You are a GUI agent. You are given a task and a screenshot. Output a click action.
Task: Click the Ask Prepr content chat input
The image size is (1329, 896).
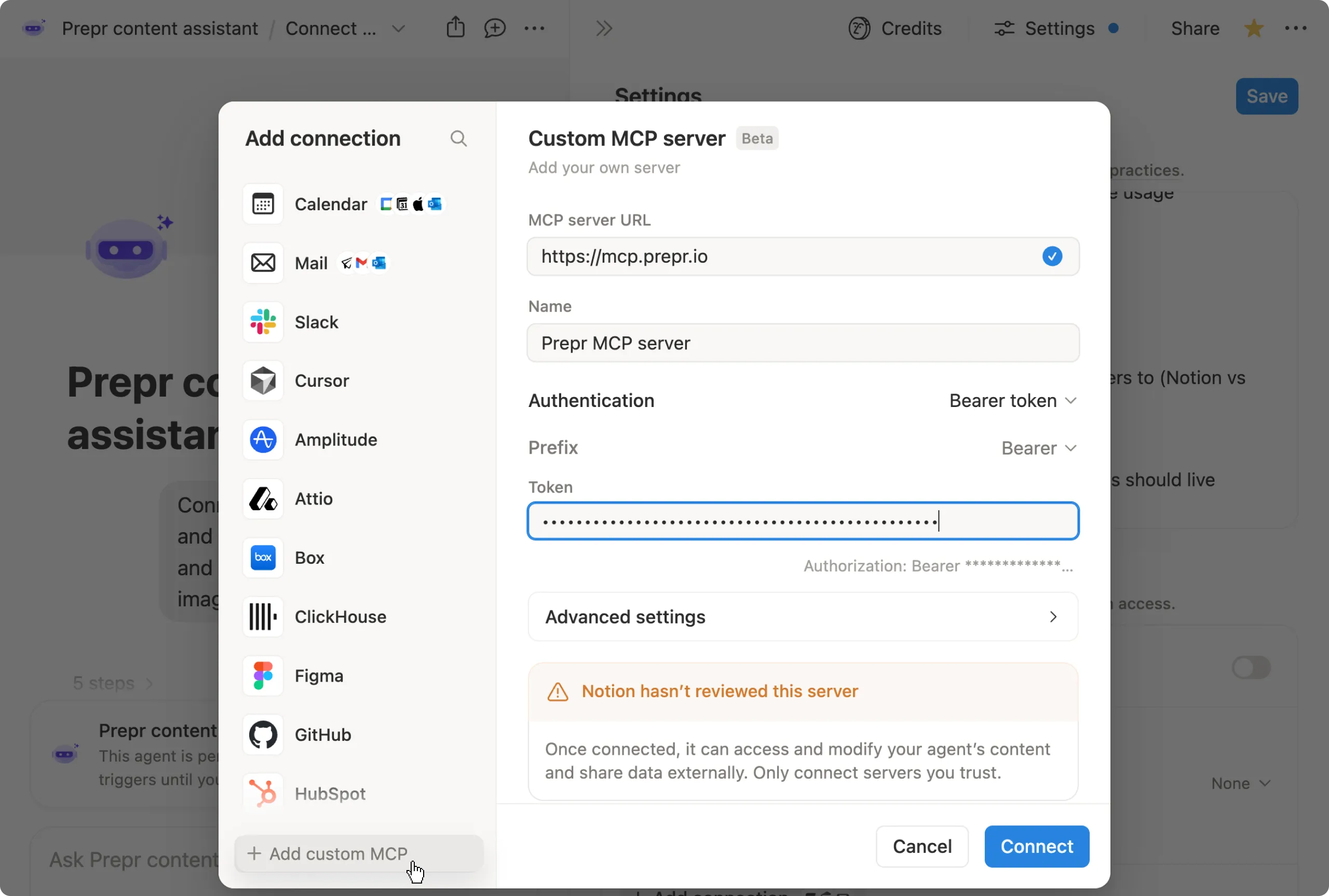[x=134, y=860]
